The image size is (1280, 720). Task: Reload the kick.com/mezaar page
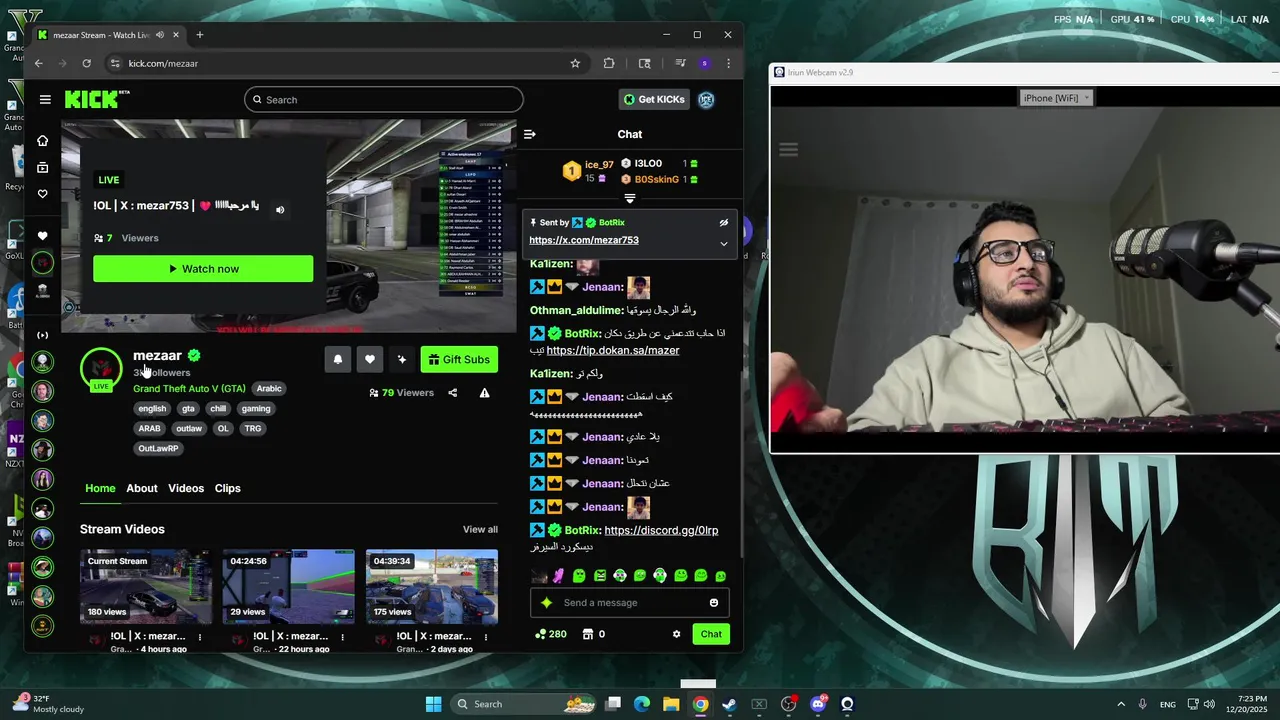click(x=87, y=63)
